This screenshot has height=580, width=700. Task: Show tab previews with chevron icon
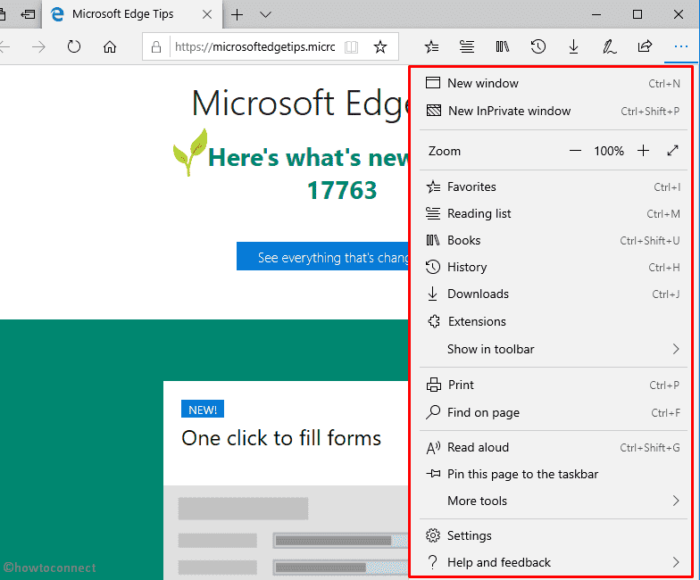point(266,15)
